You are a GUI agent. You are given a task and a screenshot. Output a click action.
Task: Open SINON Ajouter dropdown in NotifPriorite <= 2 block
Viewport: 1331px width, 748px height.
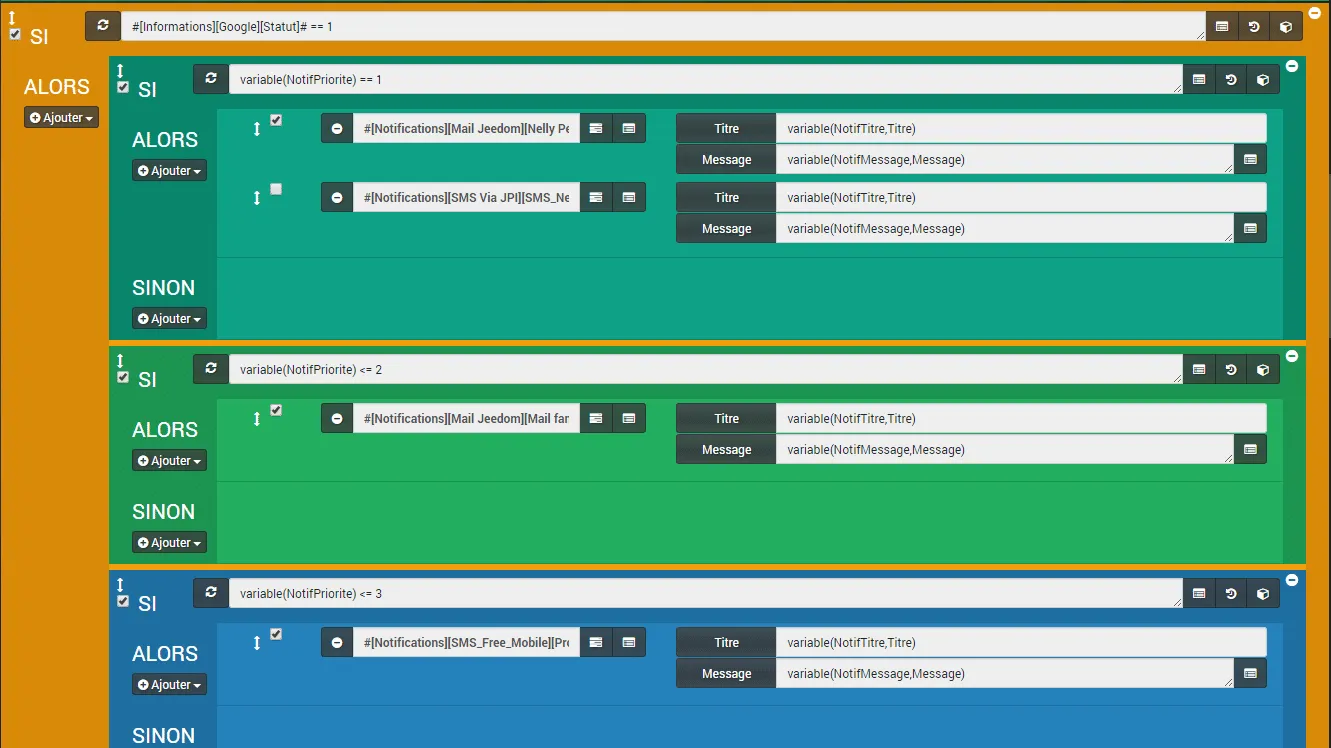pyautogui.click(x=170, y=542)
